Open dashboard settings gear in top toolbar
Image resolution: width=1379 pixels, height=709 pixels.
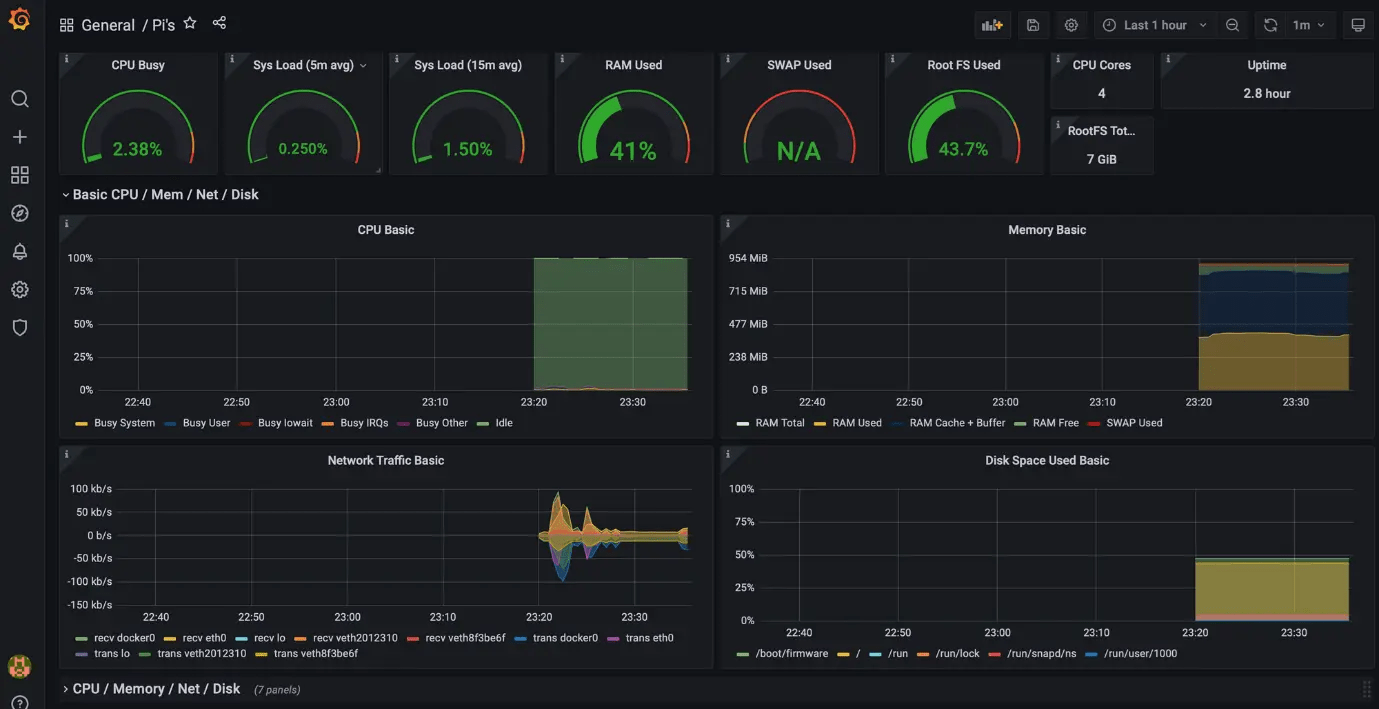1071,24
